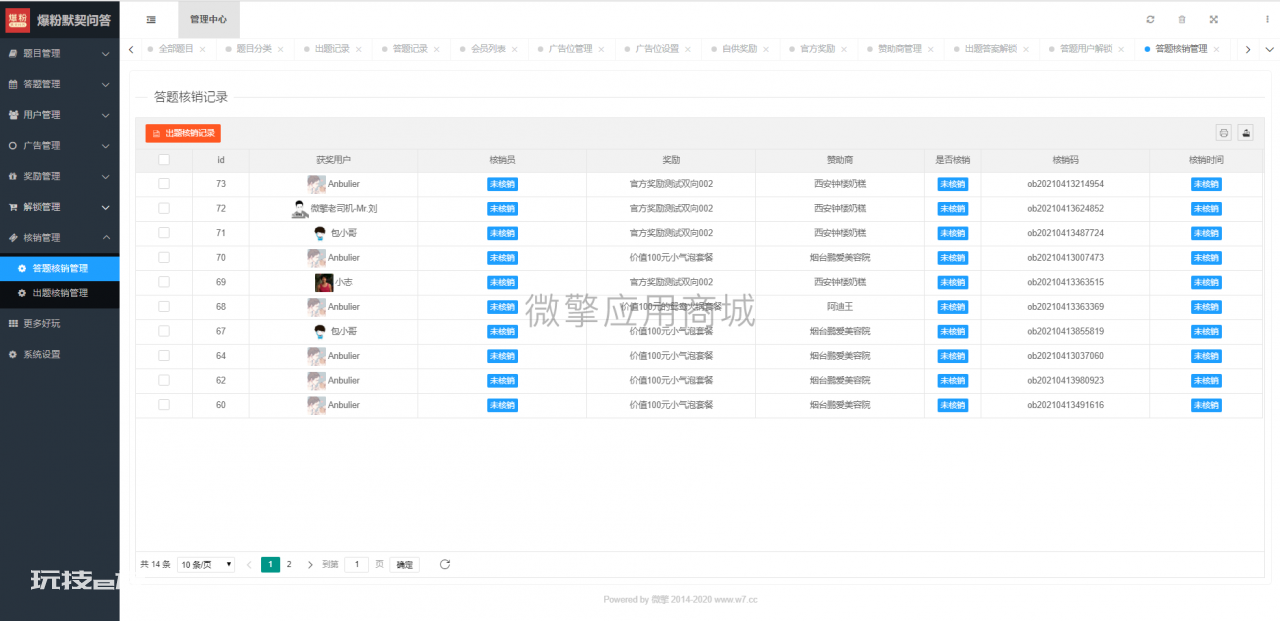Screen dimensions: 1280x621
Task: Click verification code ob20210413214954
Action: 1065,184
